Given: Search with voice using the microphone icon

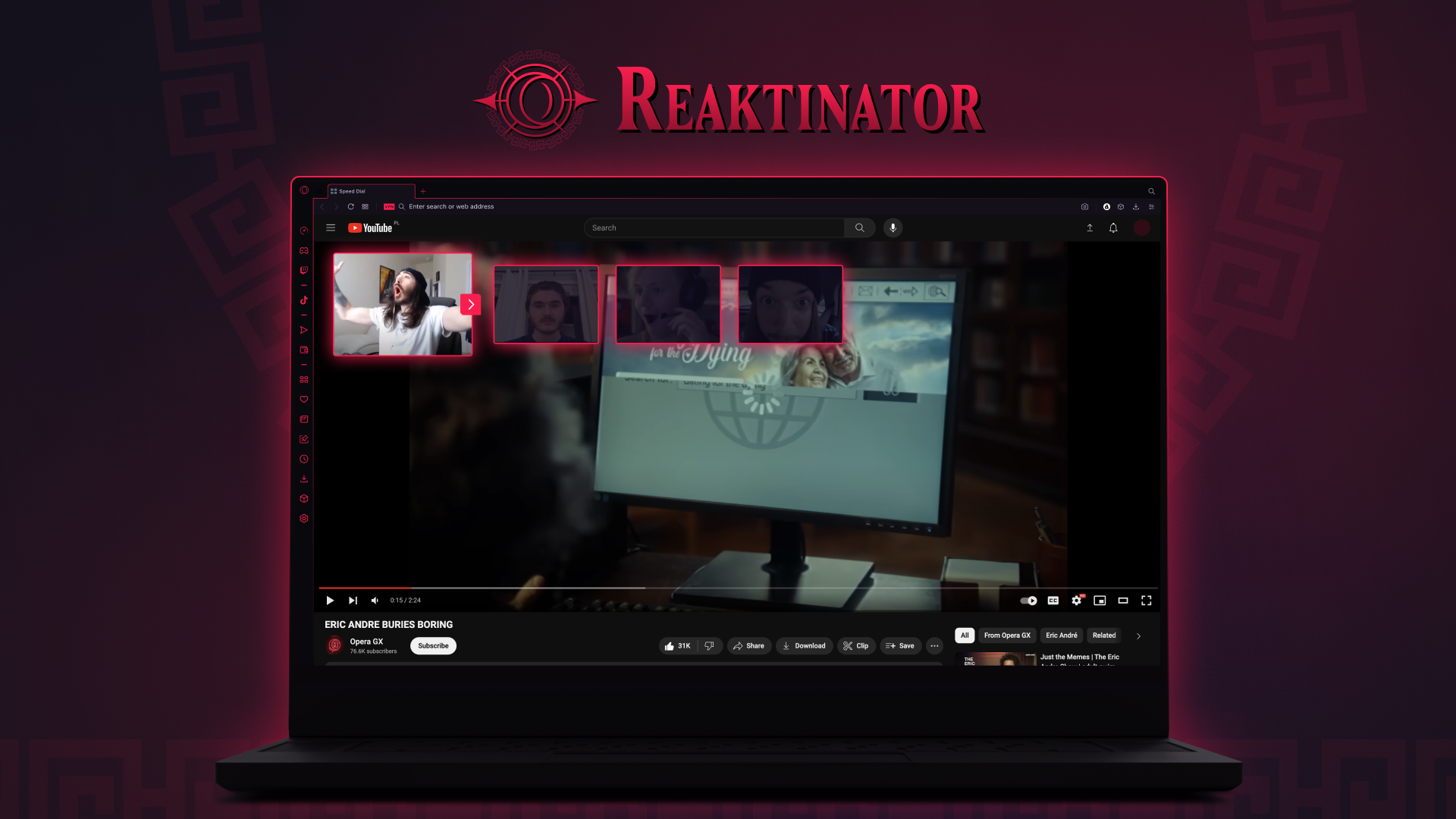Looking at the screenshot, I should pyautogui.click(x=893, y=227).
